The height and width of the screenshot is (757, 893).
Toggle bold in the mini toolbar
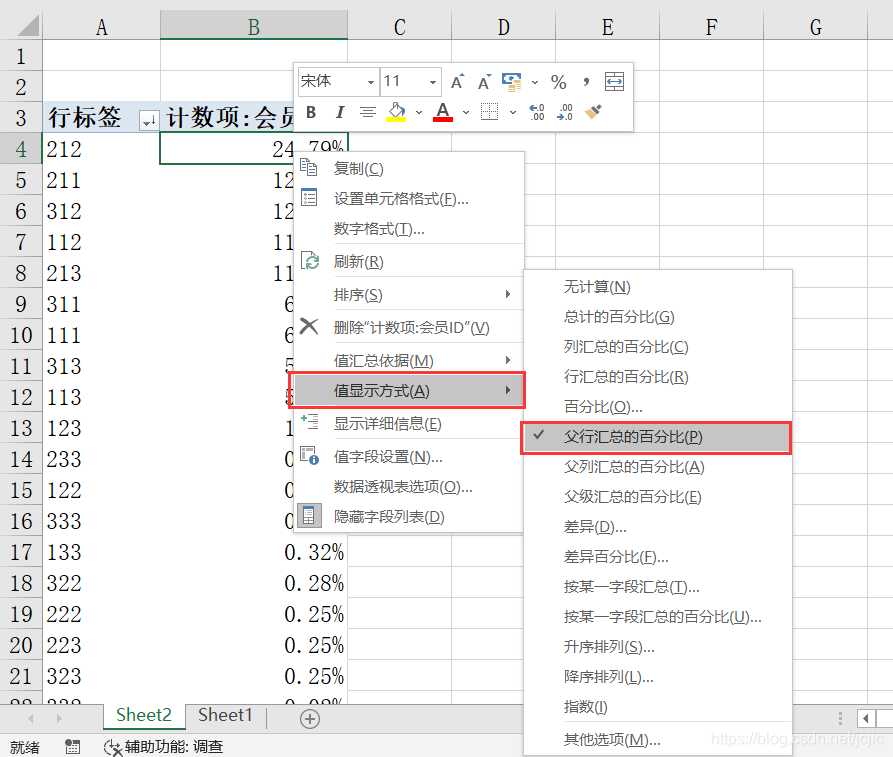point(311,112)
